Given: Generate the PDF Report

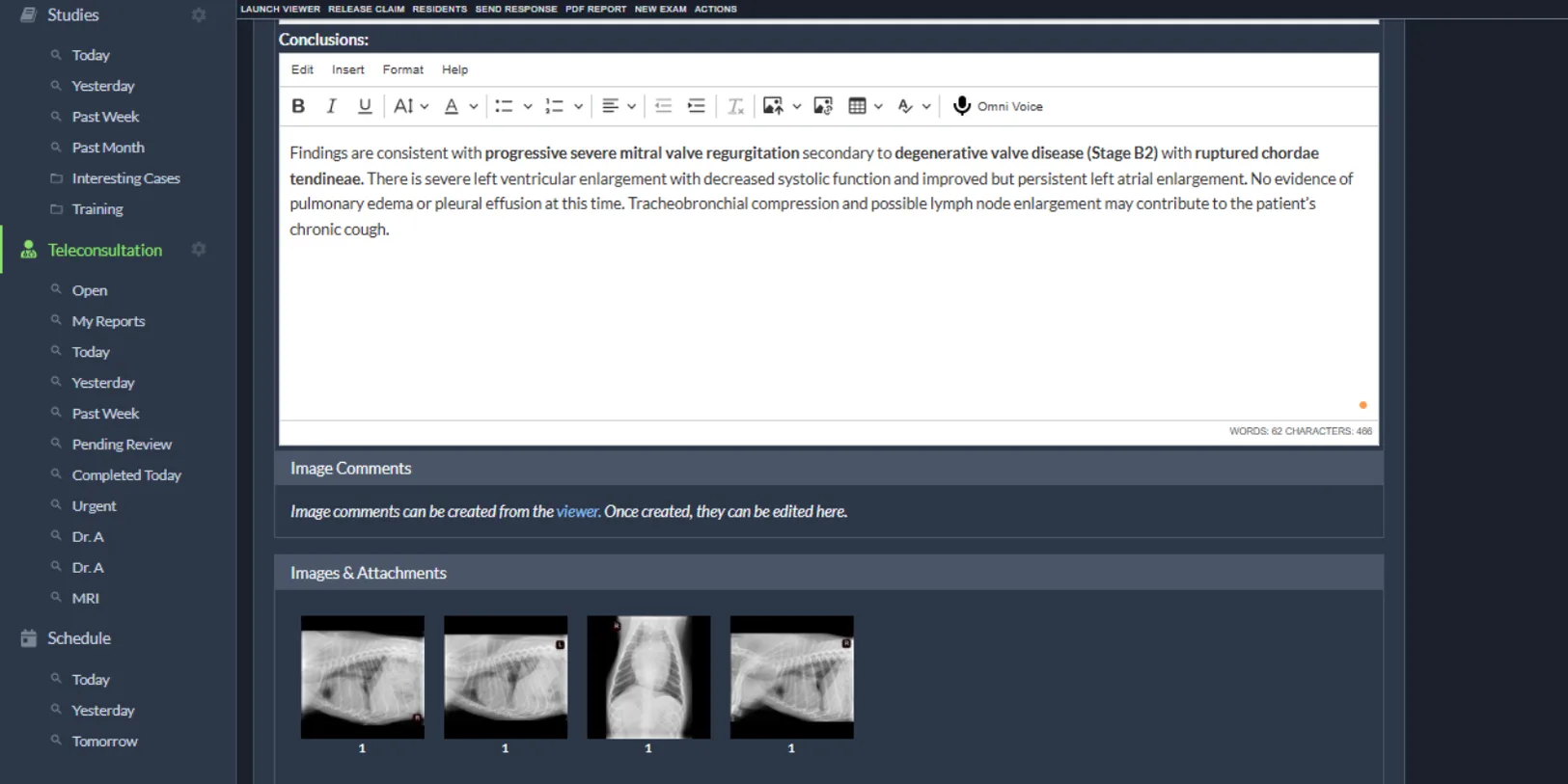Looking at the screenshot, I should tap(595, 9).
